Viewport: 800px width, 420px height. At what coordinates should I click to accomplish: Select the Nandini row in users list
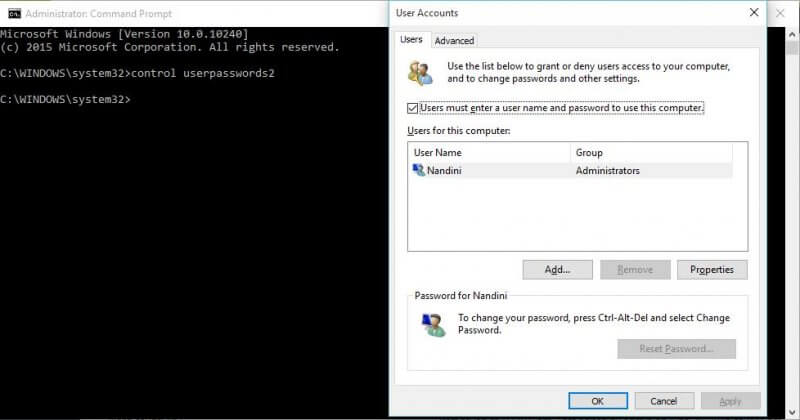click(571, 170)
